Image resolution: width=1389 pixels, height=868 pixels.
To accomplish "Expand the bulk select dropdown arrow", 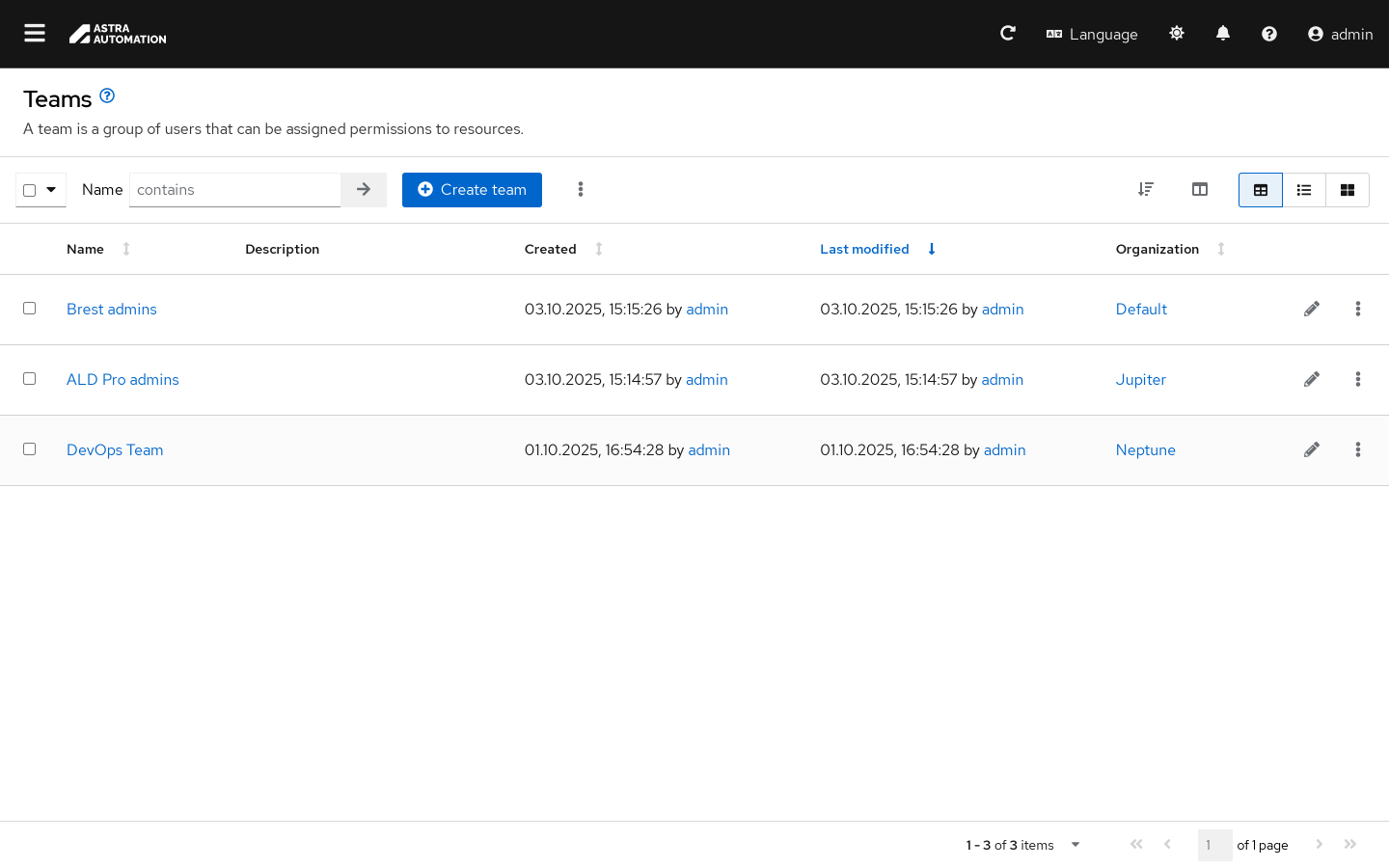I will tap(51, 190).
